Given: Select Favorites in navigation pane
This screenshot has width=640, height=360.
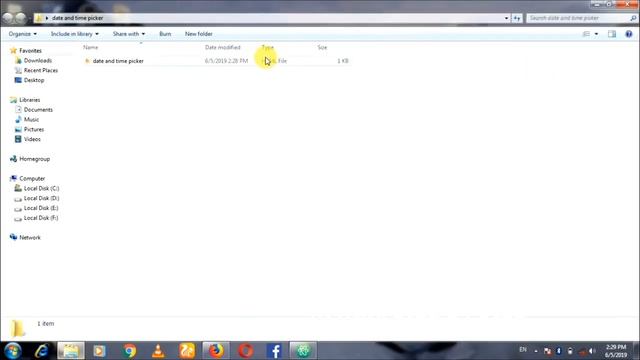Looking at the screenshot, I should [x=30, y=51].
